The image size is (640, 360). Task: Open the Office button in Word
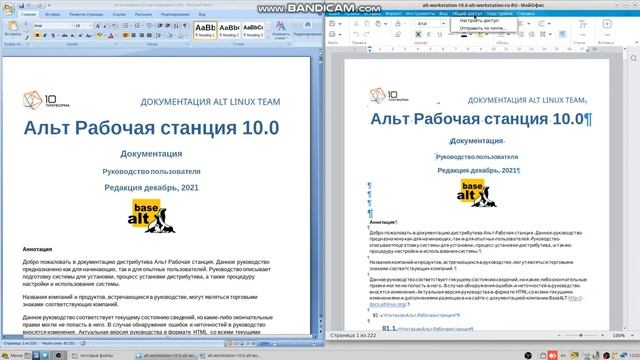9,9
